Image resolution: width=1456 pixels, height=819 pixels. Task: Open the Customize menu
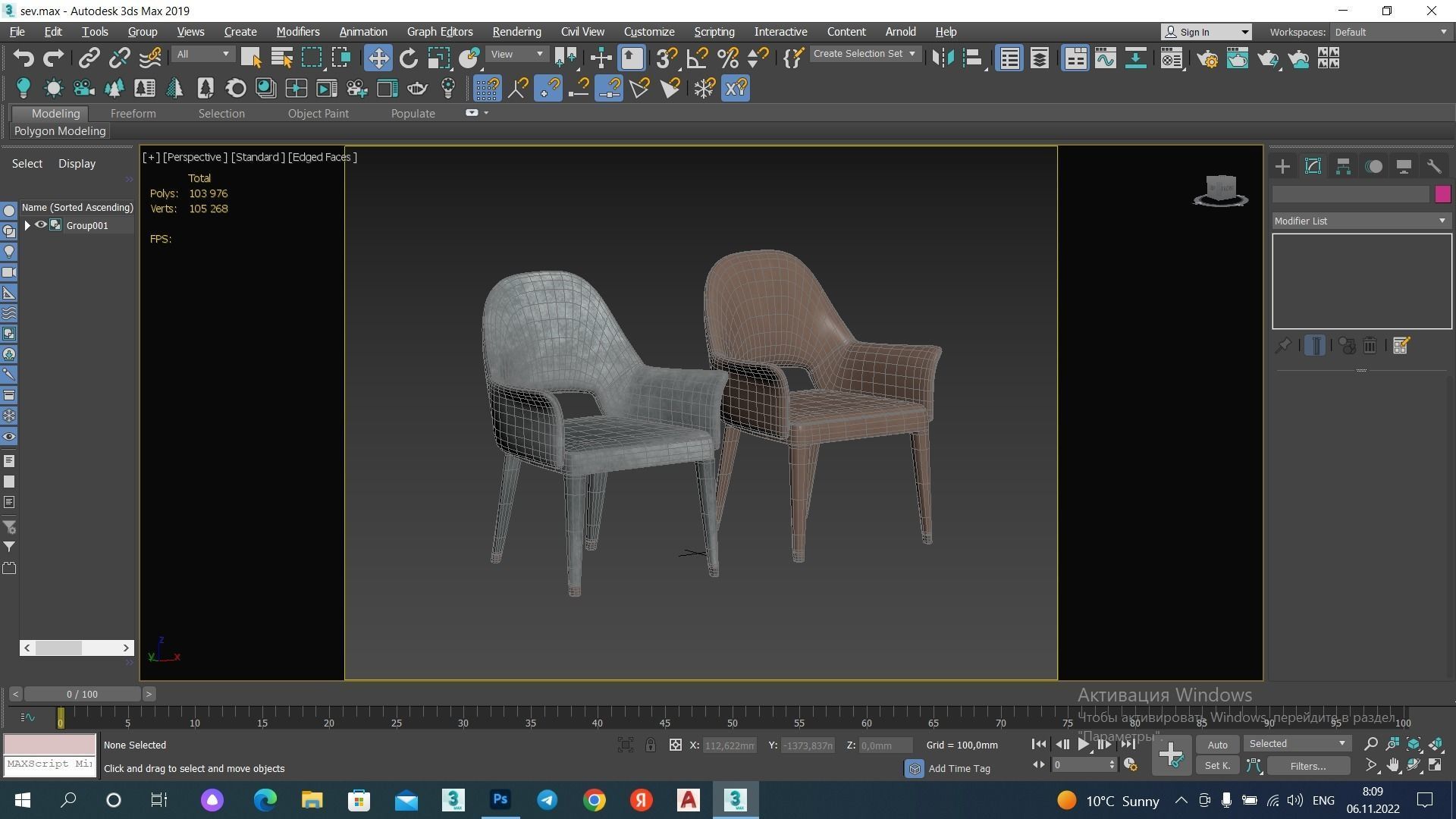point(649,32)
